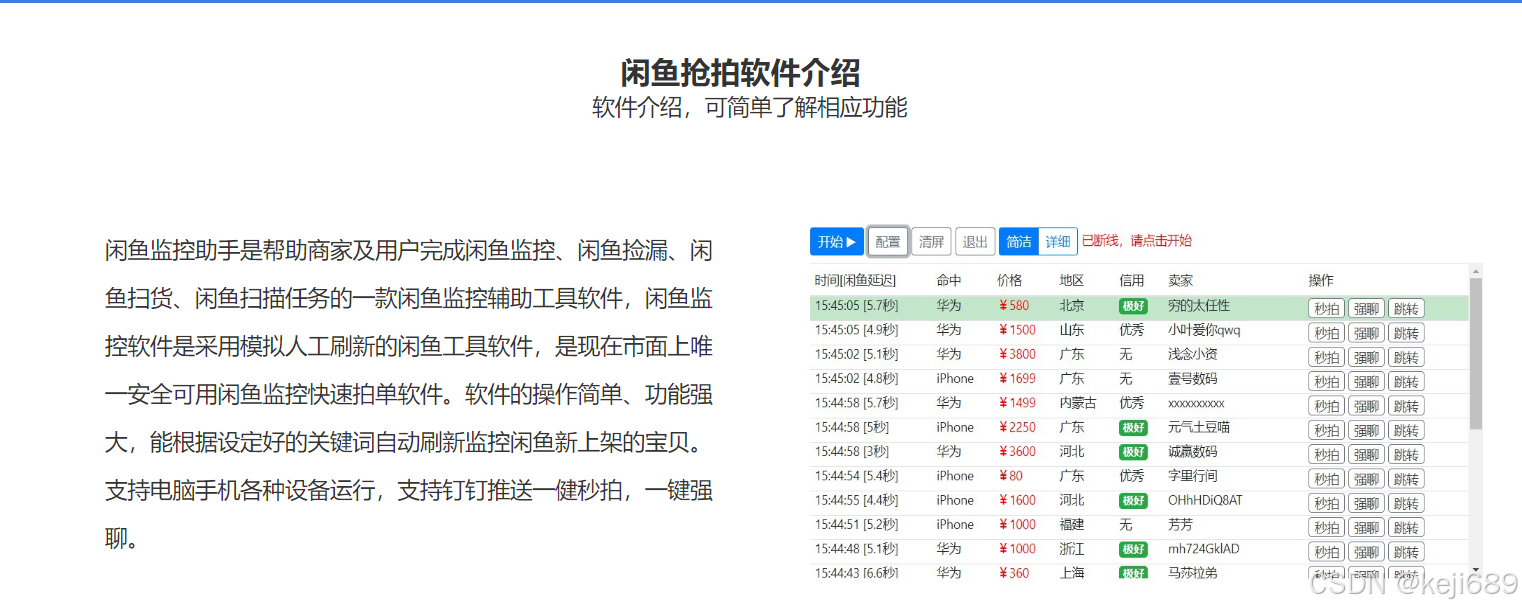Click the 地区 column header

click(1072, 280)
